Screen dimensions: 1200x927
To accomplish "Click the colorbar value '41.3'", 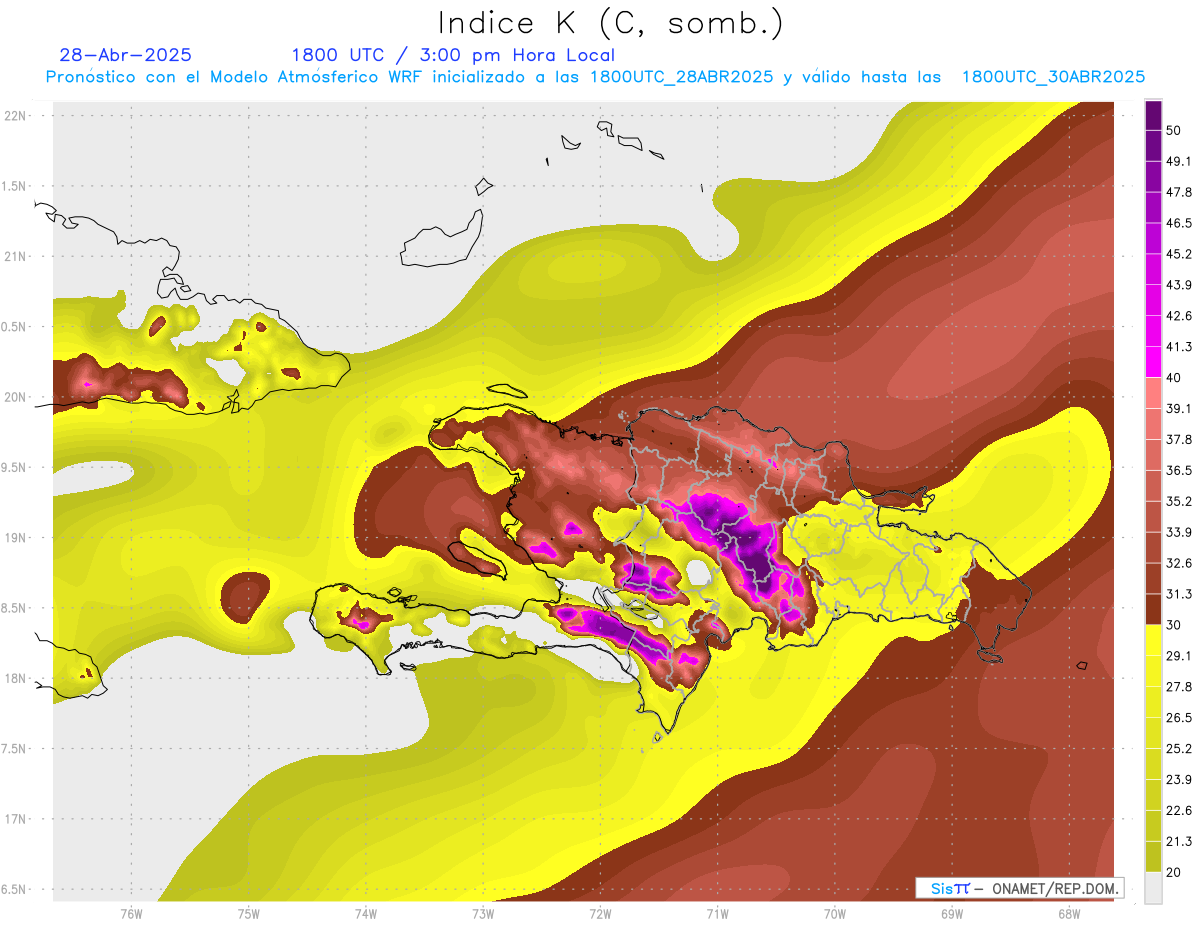I will point(1178,347).
